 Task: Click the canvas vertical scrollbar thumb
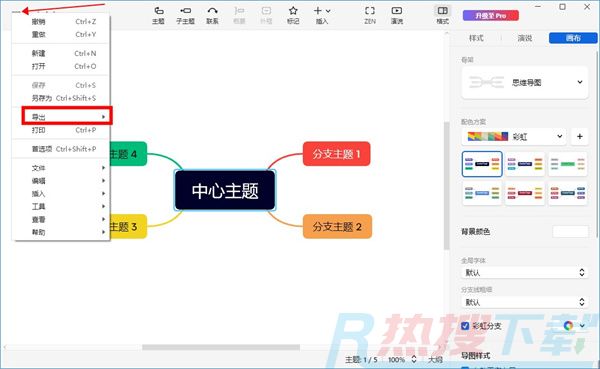click(x=446, y=186)
